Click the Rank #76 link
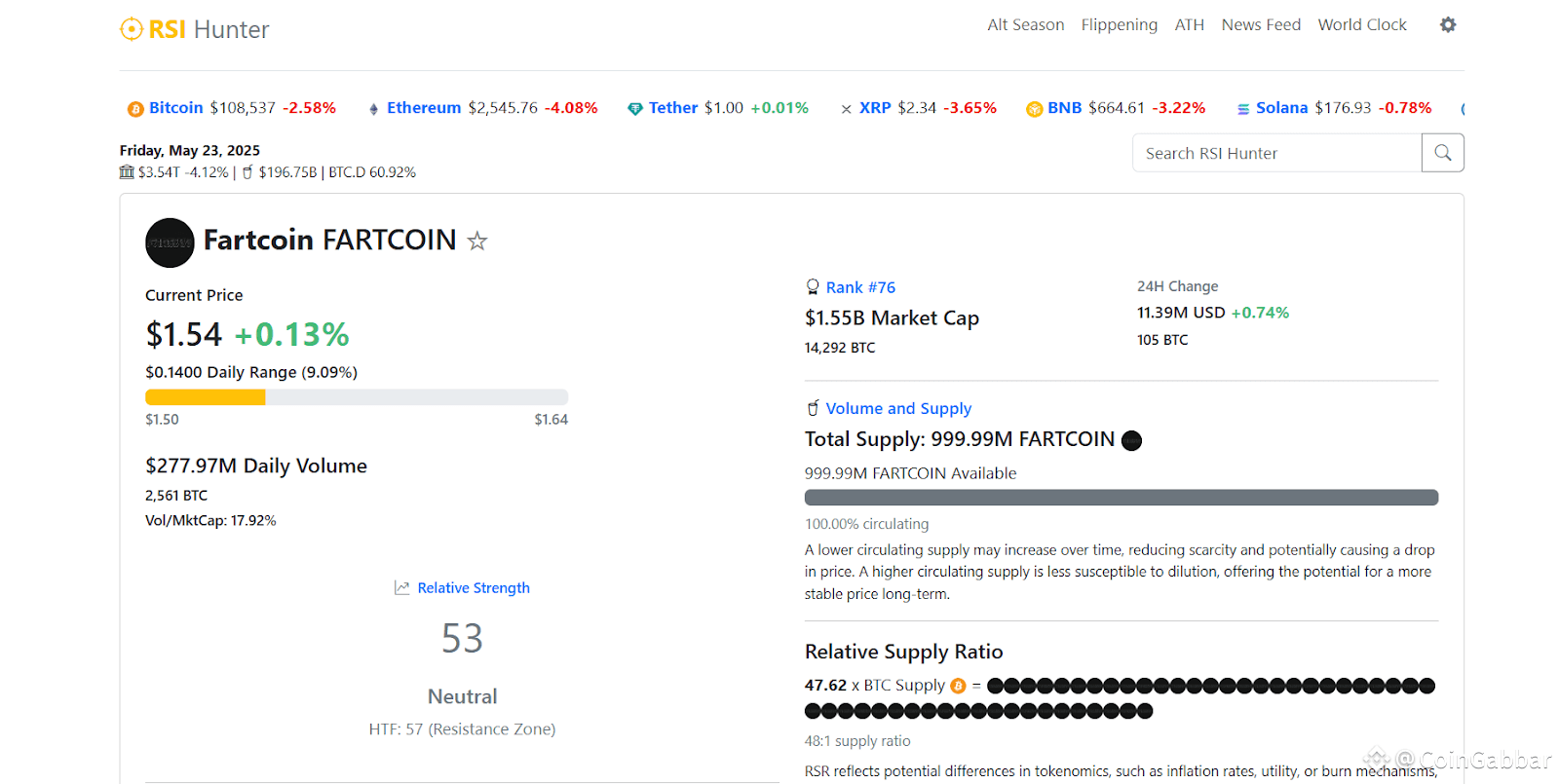Screen dimensions: 1559x784 pos(860,287)
